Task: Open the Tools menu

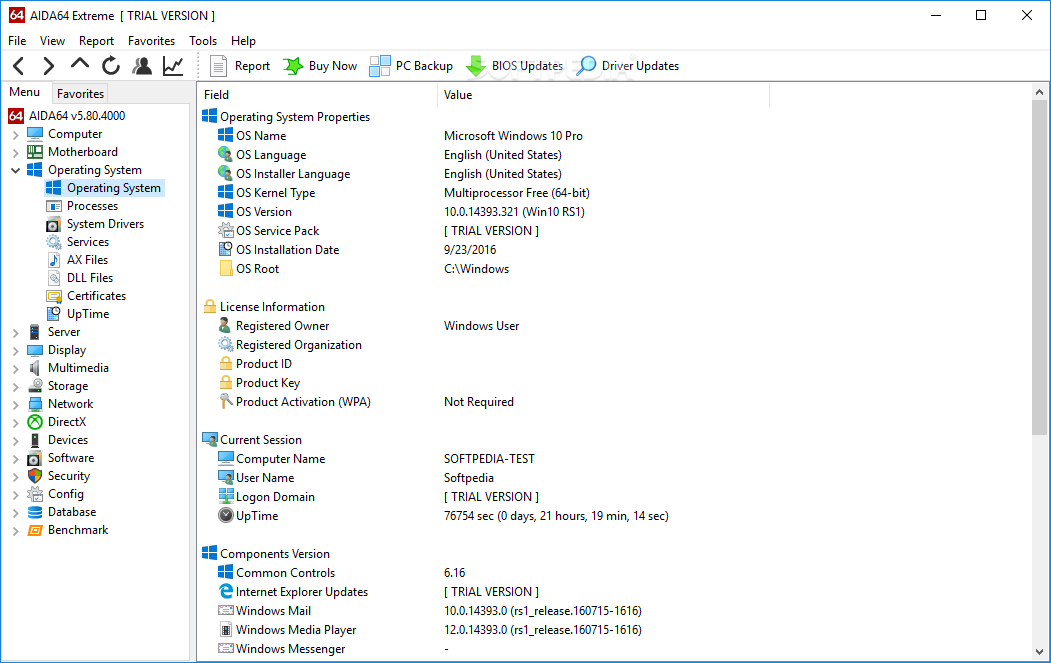Action: [x=203, y=41]
